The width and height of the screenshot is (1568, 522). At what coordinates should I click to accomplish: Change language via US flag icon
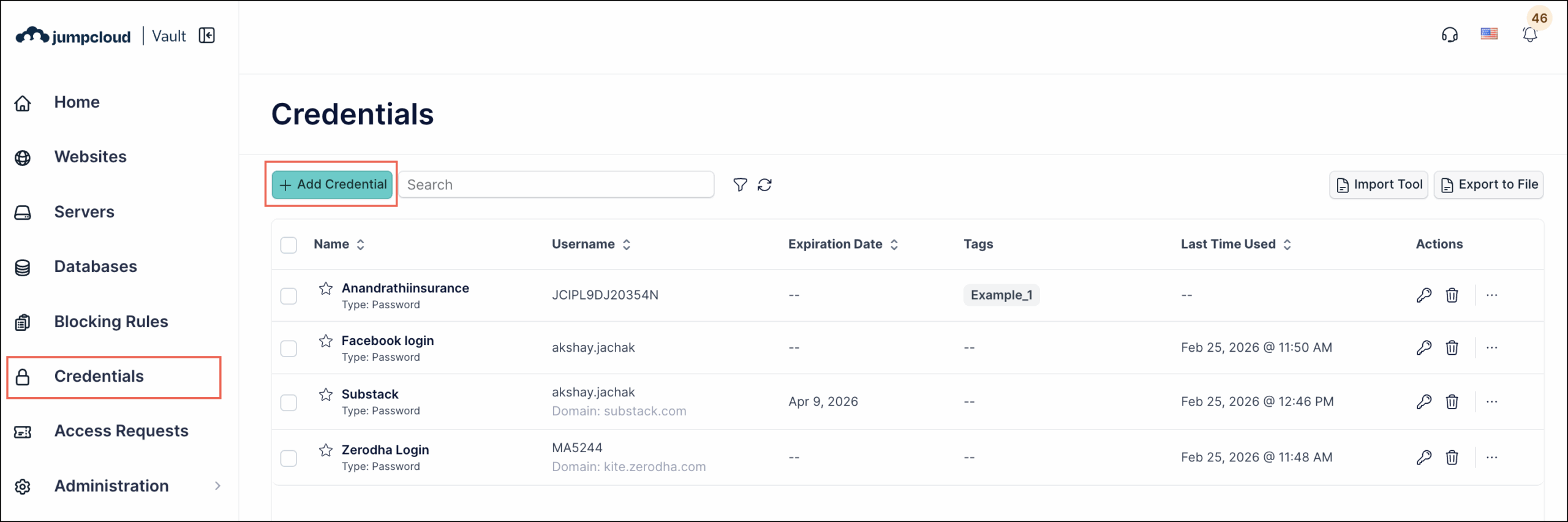pyautogui.click(x=1489, y=34)
